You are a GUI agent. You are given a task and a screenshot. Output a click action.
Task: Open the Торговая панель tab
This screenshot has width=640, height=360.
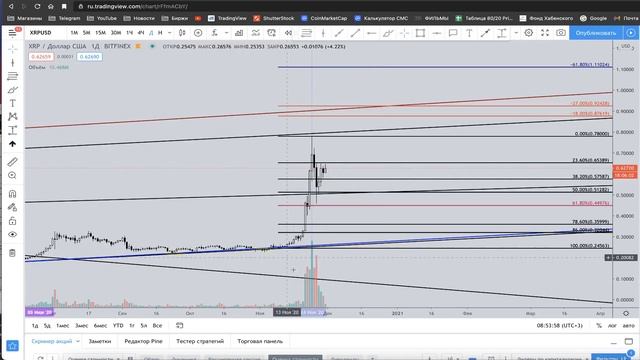point(260,341)
